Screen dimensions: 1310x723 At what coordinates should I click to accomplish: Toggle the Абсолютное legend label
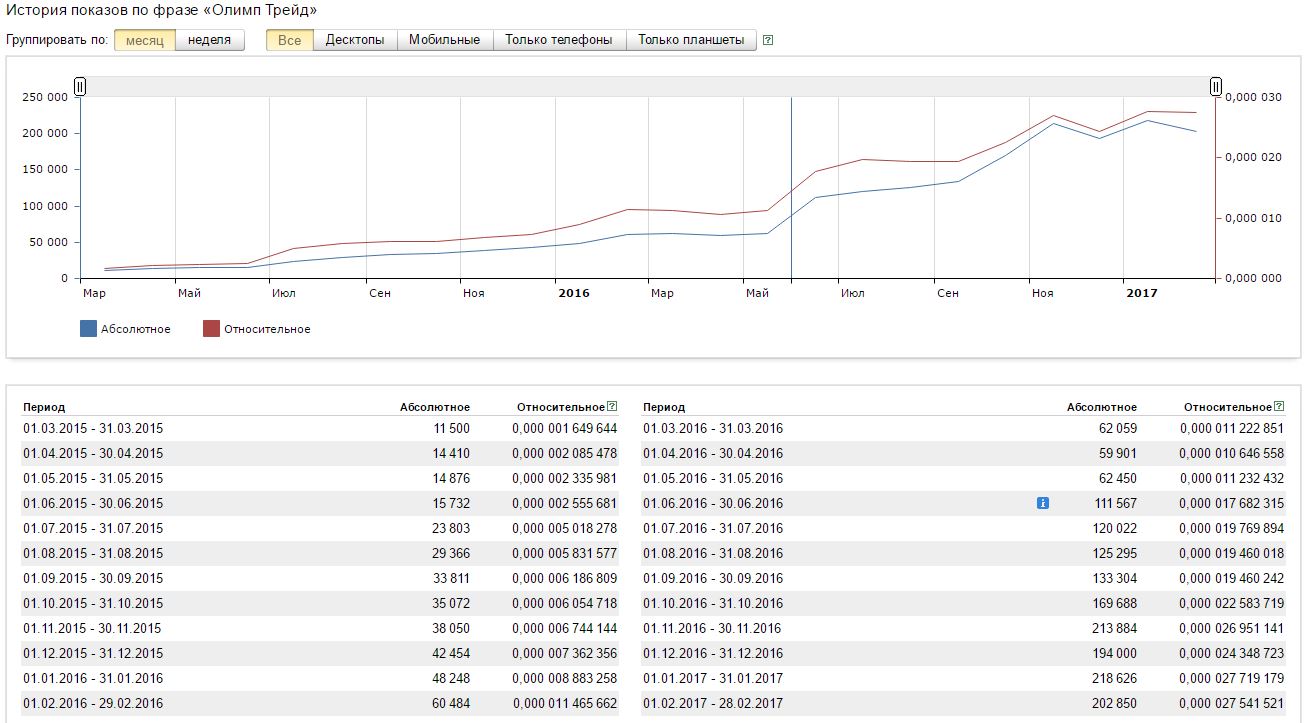click(x=136, y=329)
